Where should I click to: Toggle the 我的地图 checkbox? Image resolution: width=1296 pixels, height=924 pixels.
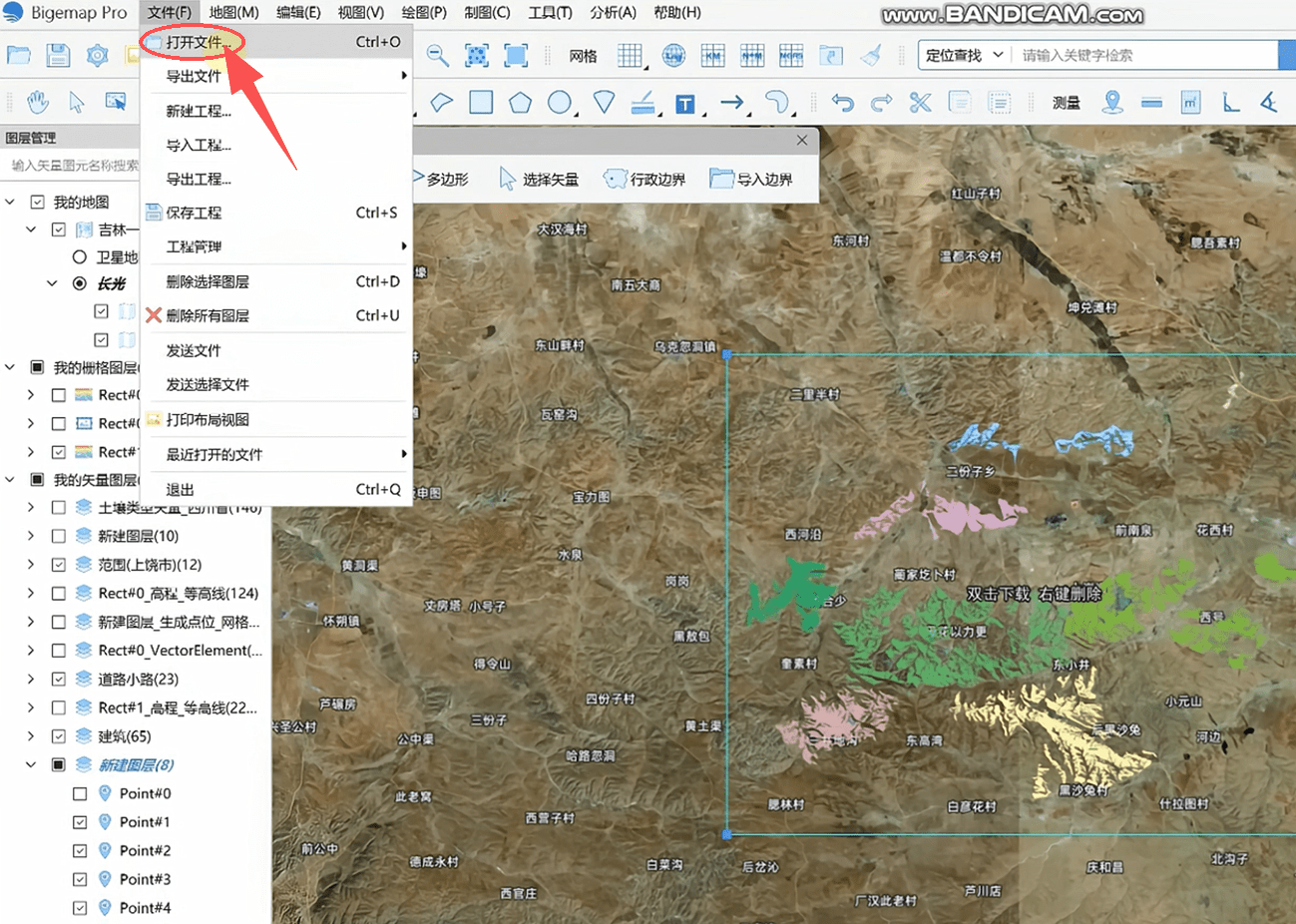click(37, 203)
